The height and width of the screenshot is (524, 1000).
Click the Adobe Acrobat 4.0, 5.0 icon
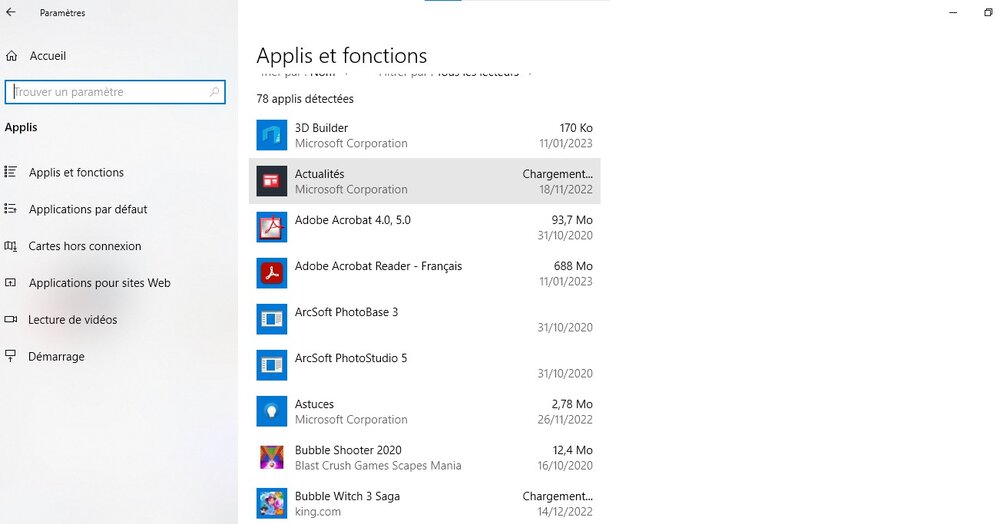point(272,227)
